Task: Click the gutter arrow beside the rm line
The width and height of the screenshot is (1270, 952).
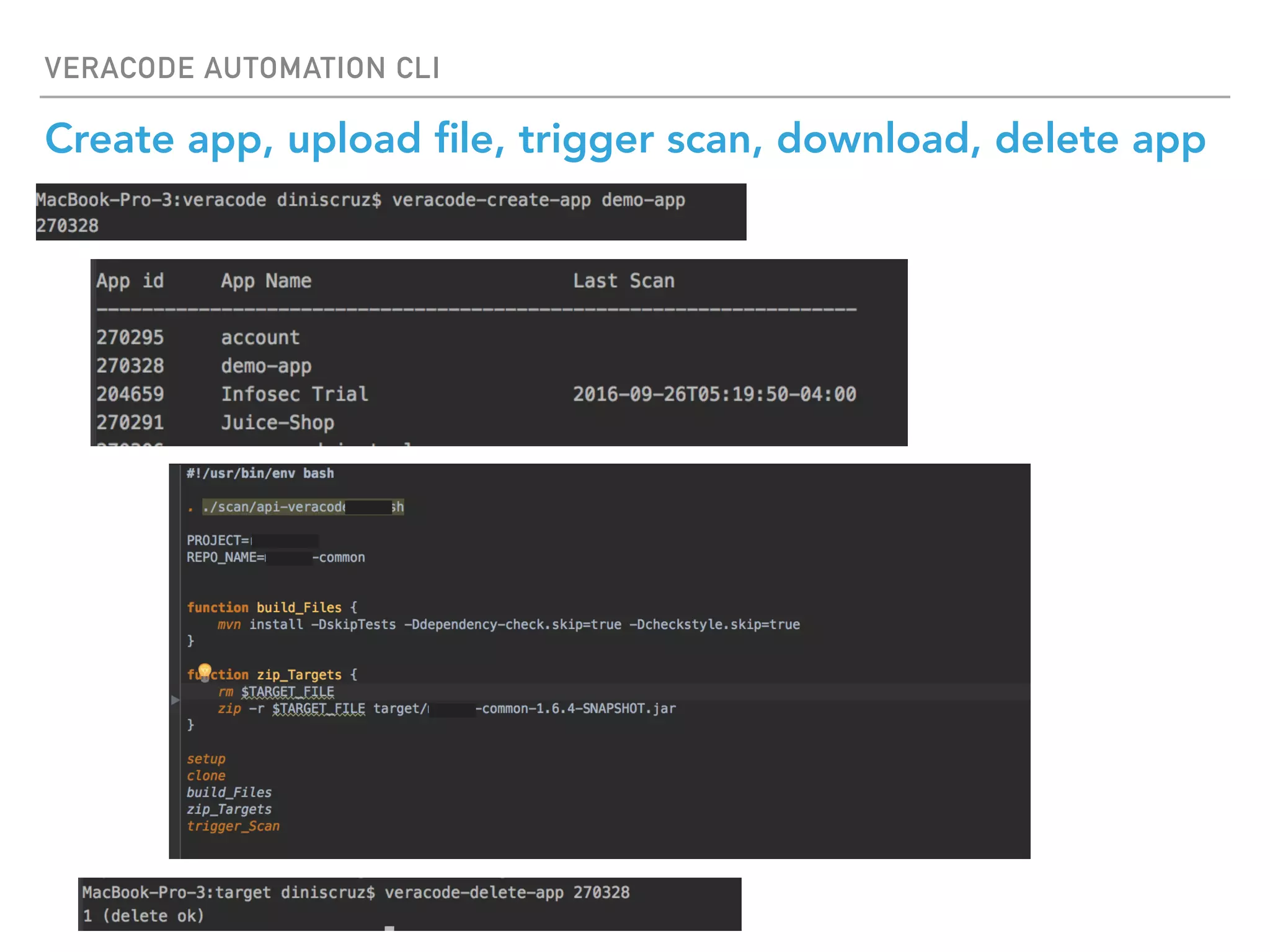Action: [x=175, y=700]
